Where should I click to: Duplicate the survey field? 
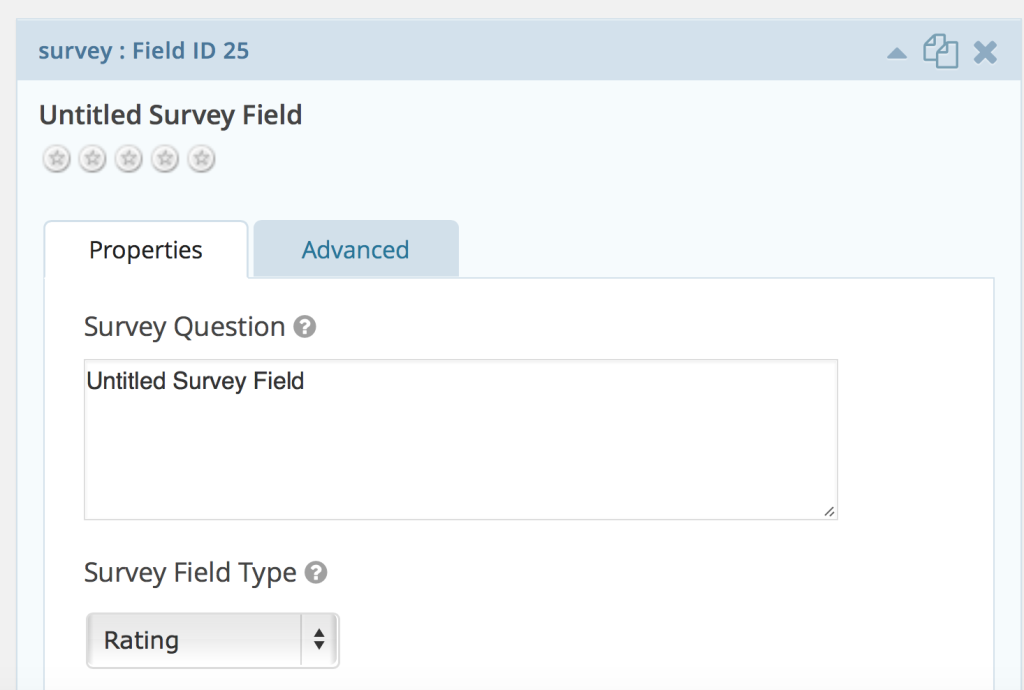click(938, 51)
